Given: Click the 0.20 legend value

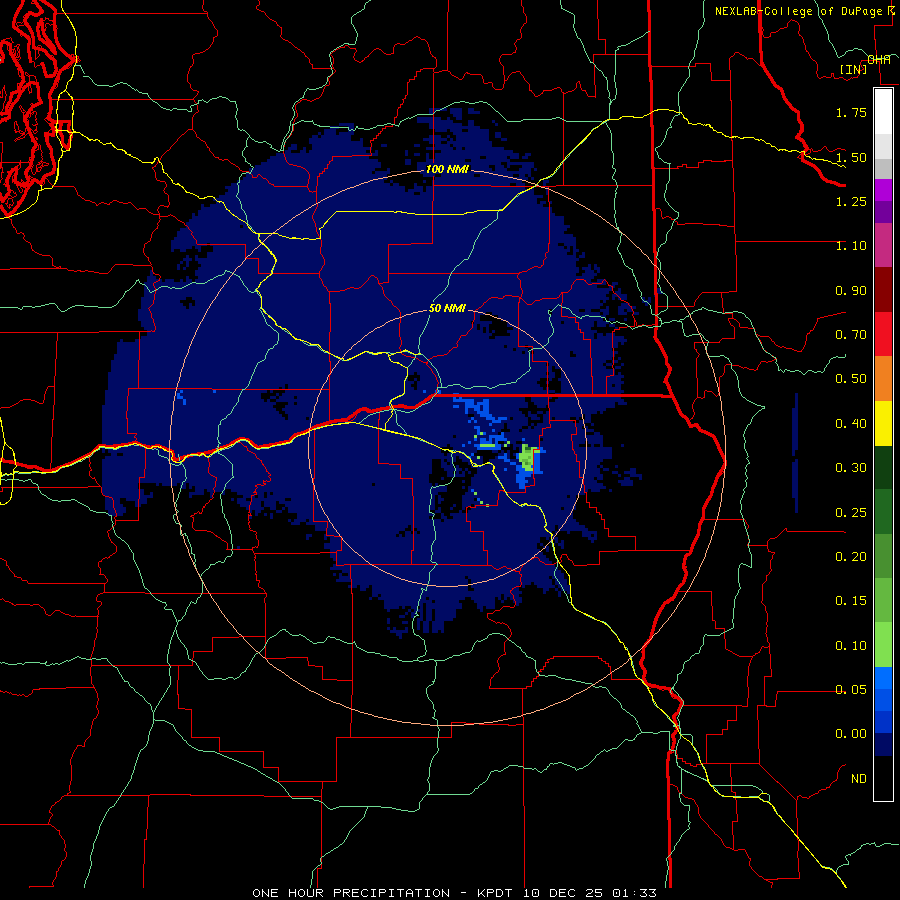Looking at the screenshot, I should 851,557.
